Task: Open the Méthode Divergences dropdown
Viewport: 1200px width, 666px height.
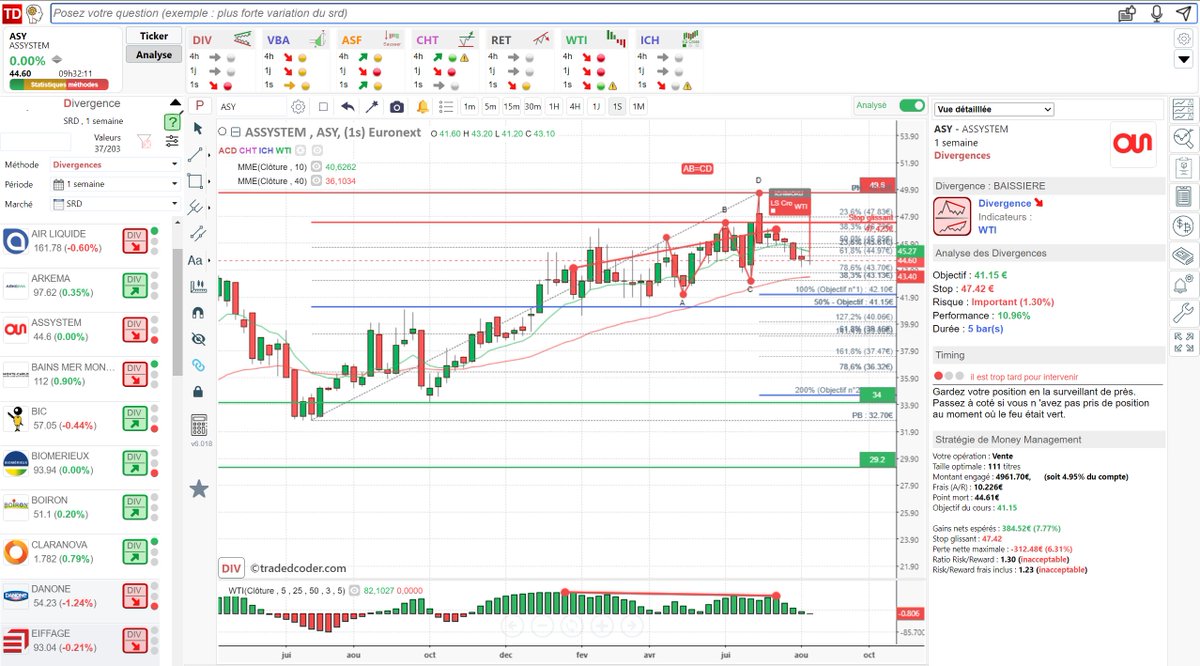Action: tap(114, 164)
